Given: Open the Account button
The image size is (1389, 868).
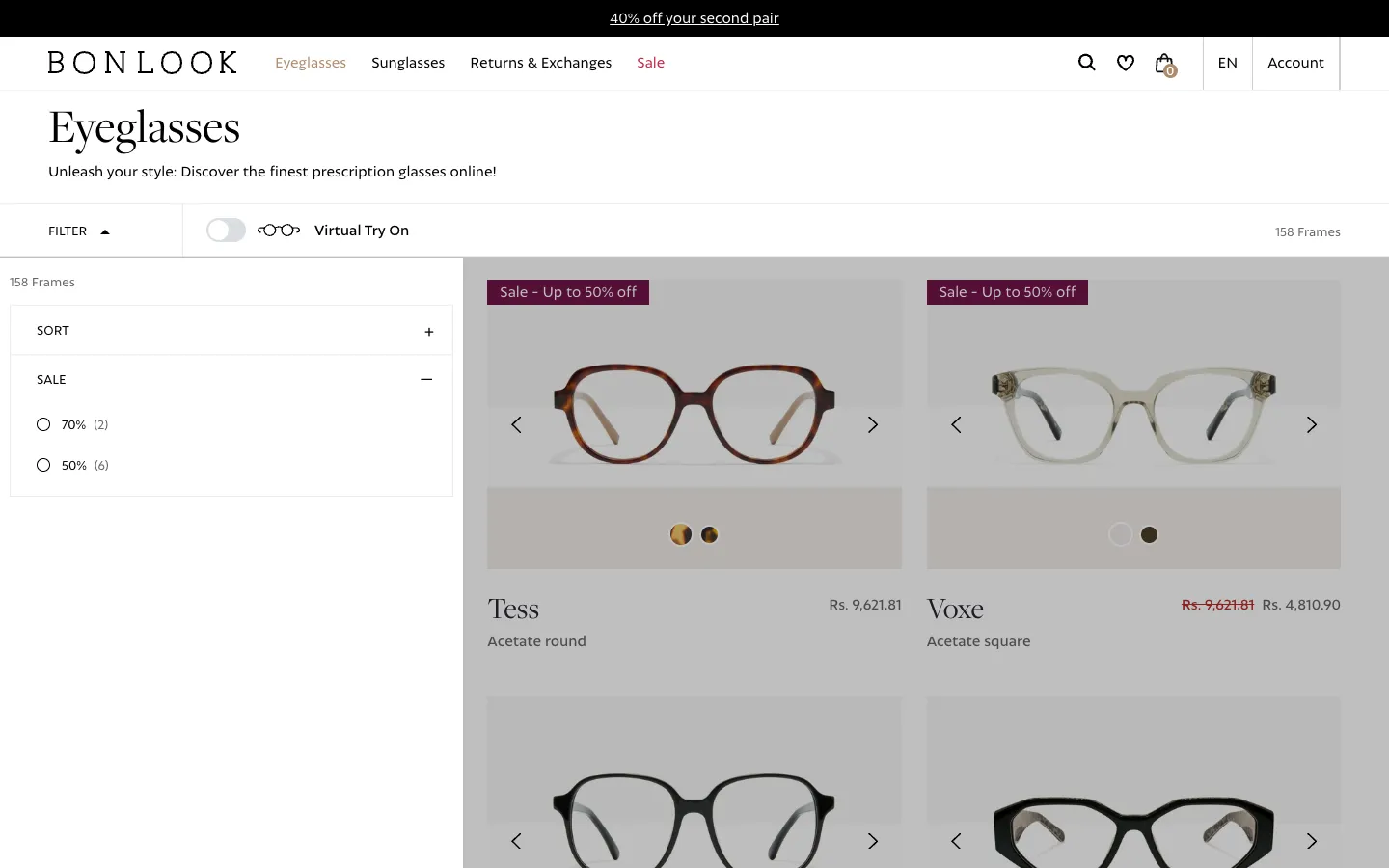Looking at the screenshot, I should click(x=1295, y=63).
